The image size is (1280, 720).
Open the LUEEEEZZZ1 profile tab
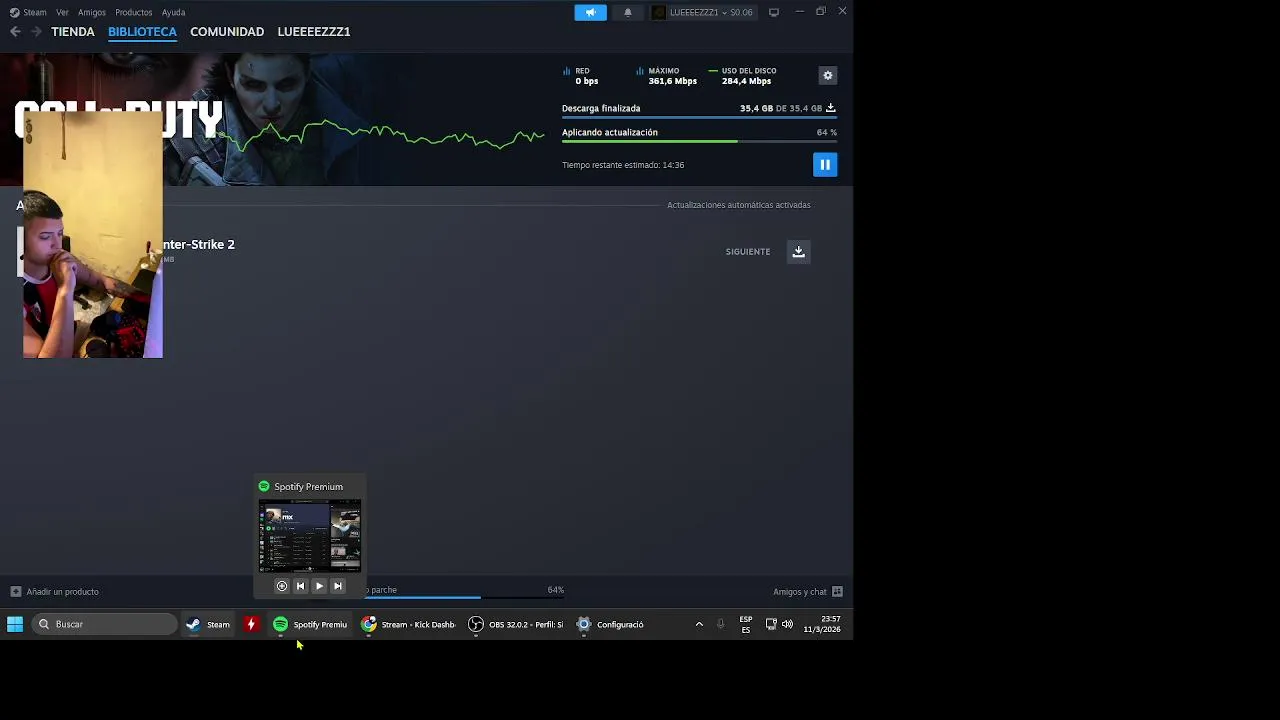pyautogui.click(x=314, y=32)
